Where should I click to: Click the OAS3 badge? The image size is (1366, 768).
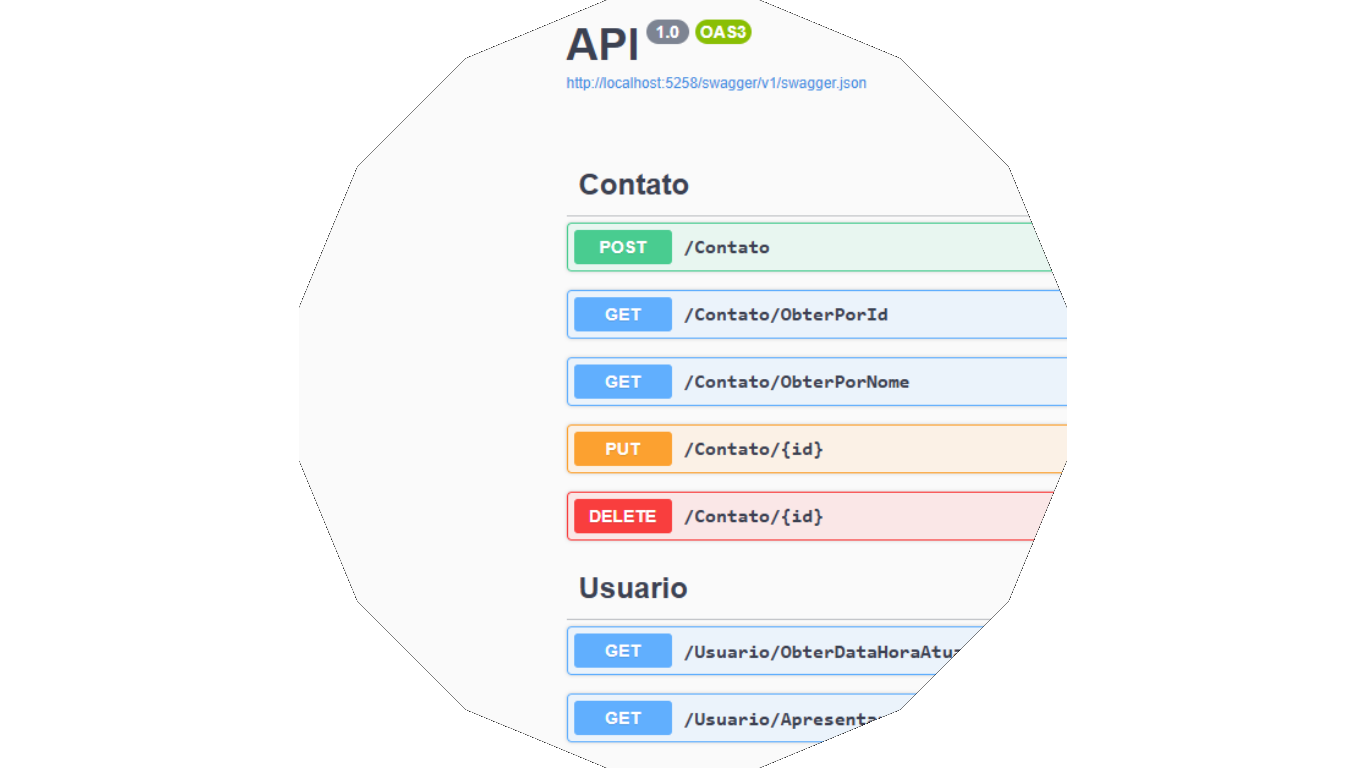coord(723,32)
